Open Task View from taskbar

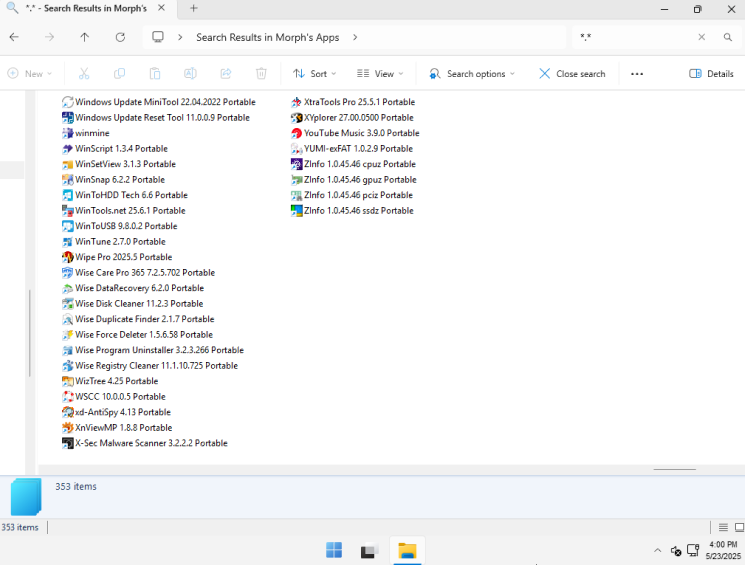coord(370,551)
